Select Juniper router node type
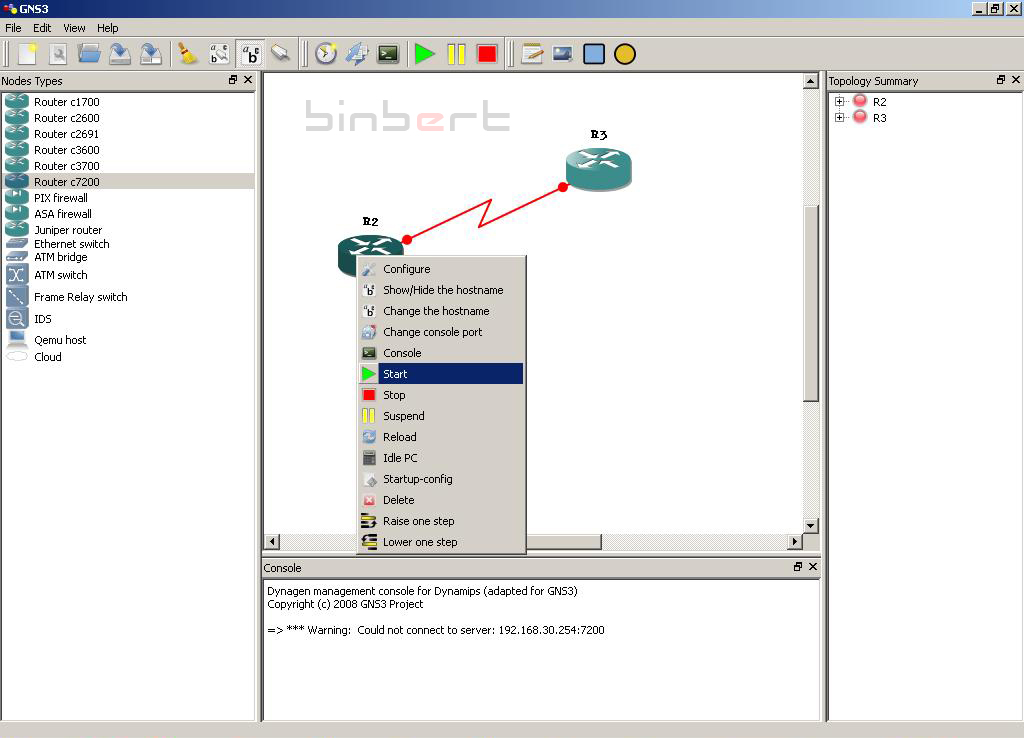Screen dimensions: 1024x738 128,230
